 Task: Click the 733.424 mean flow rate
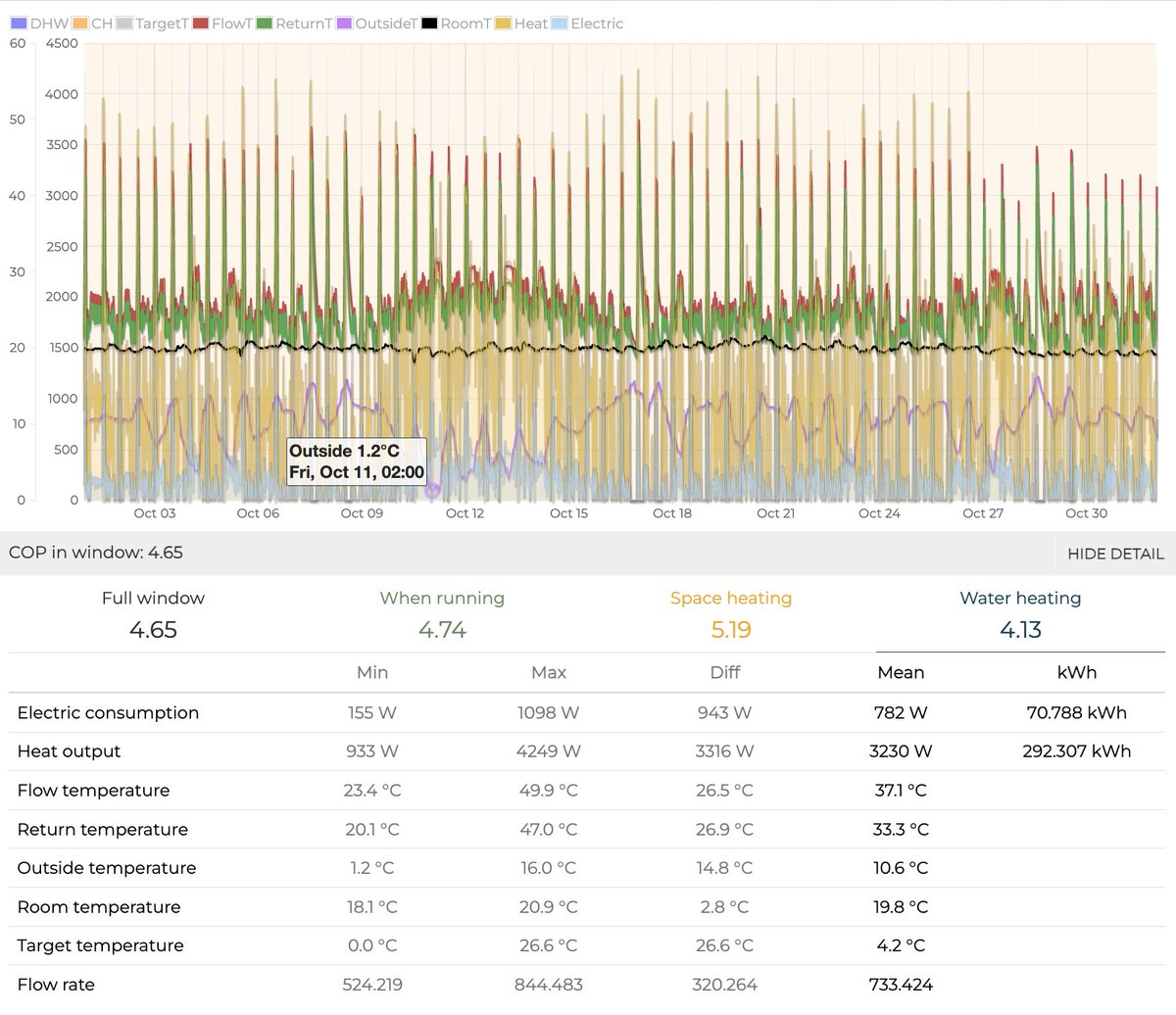point(901,985)
